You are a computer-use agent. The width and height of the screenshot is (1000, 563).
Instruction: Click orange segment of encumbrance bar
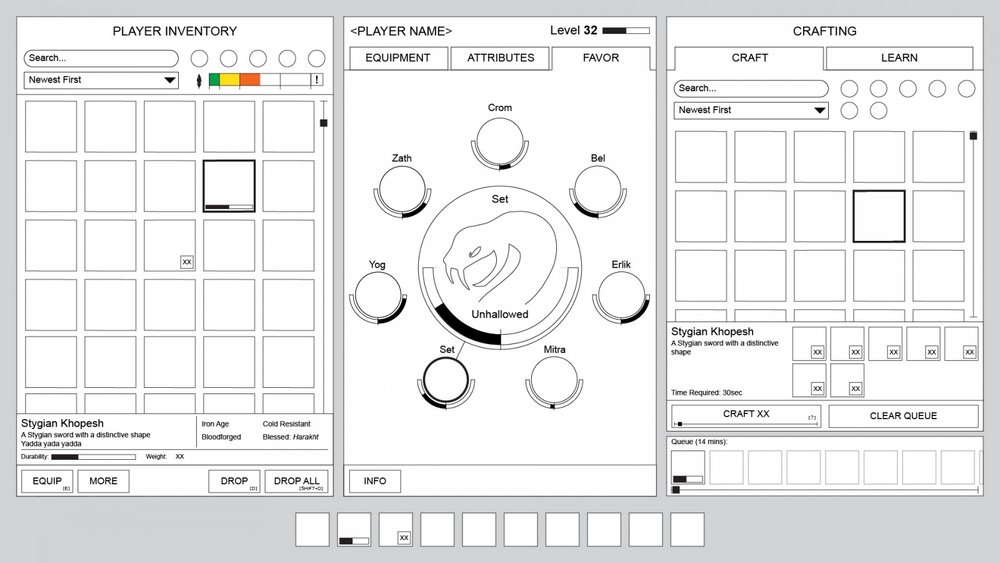click(250, 80)
